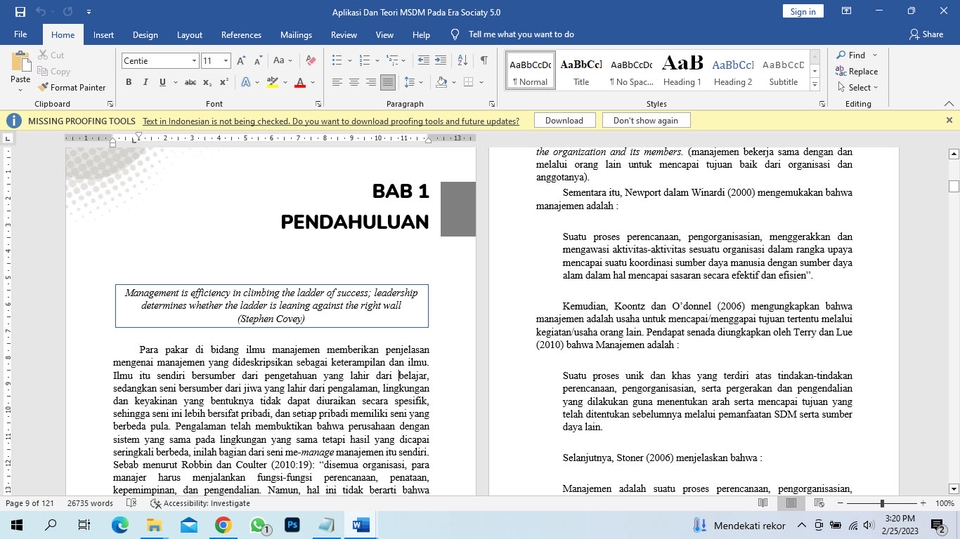This screenshot has width=960, height=539.
Task: Switch to the References tab
Action: pyautogui.click(x=241, y=35)
